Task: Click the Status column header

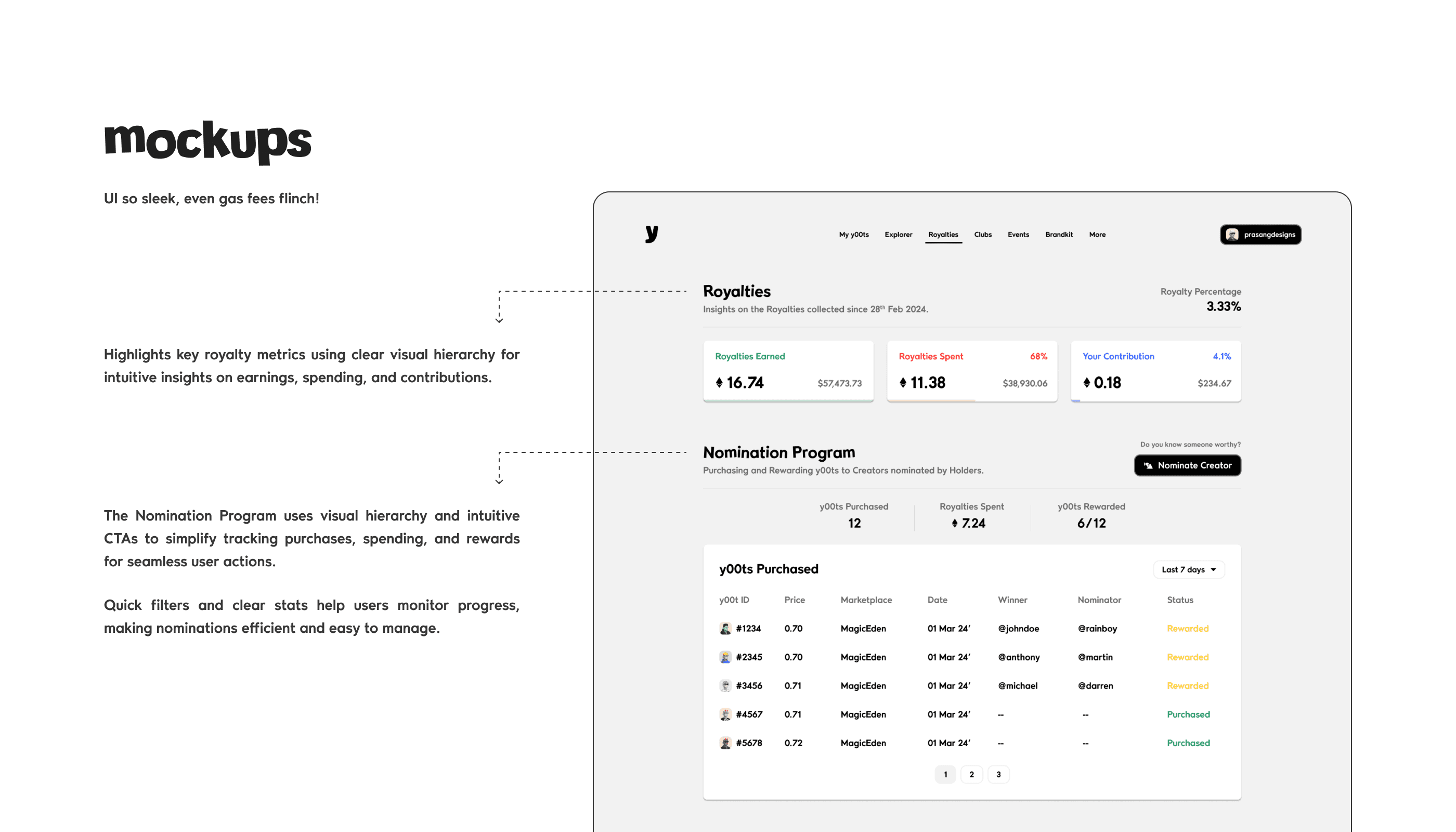Action: pyautogui.click(x=1179, y=600)
